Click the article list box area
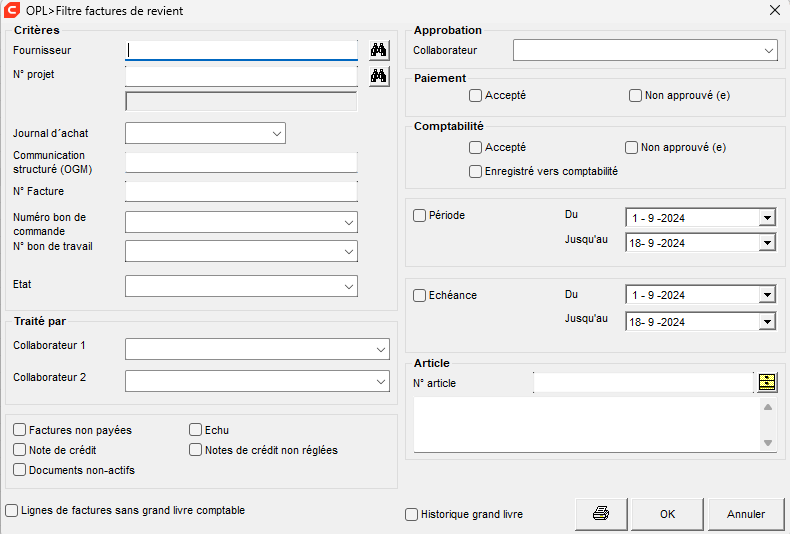 tap(587, 425)
